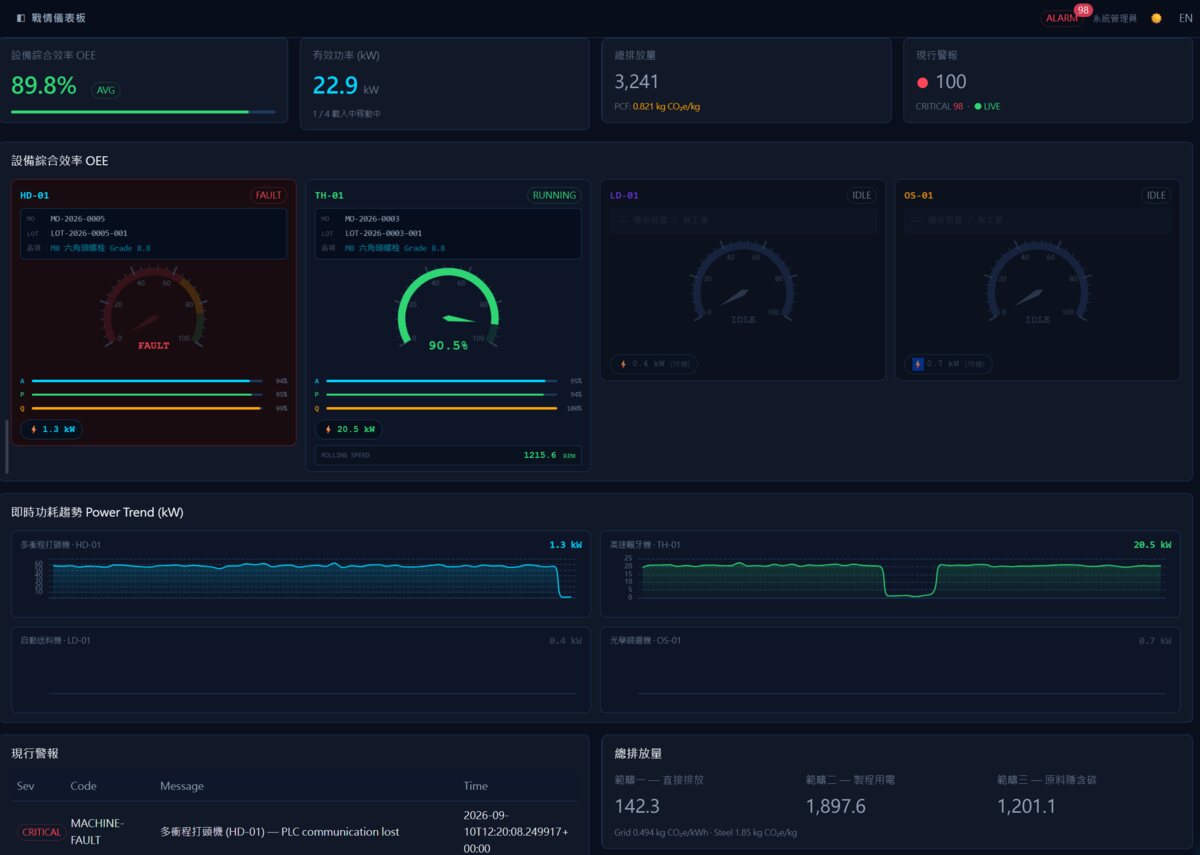Click the 自動送料機 LD-01 chart label

point(56,640)
